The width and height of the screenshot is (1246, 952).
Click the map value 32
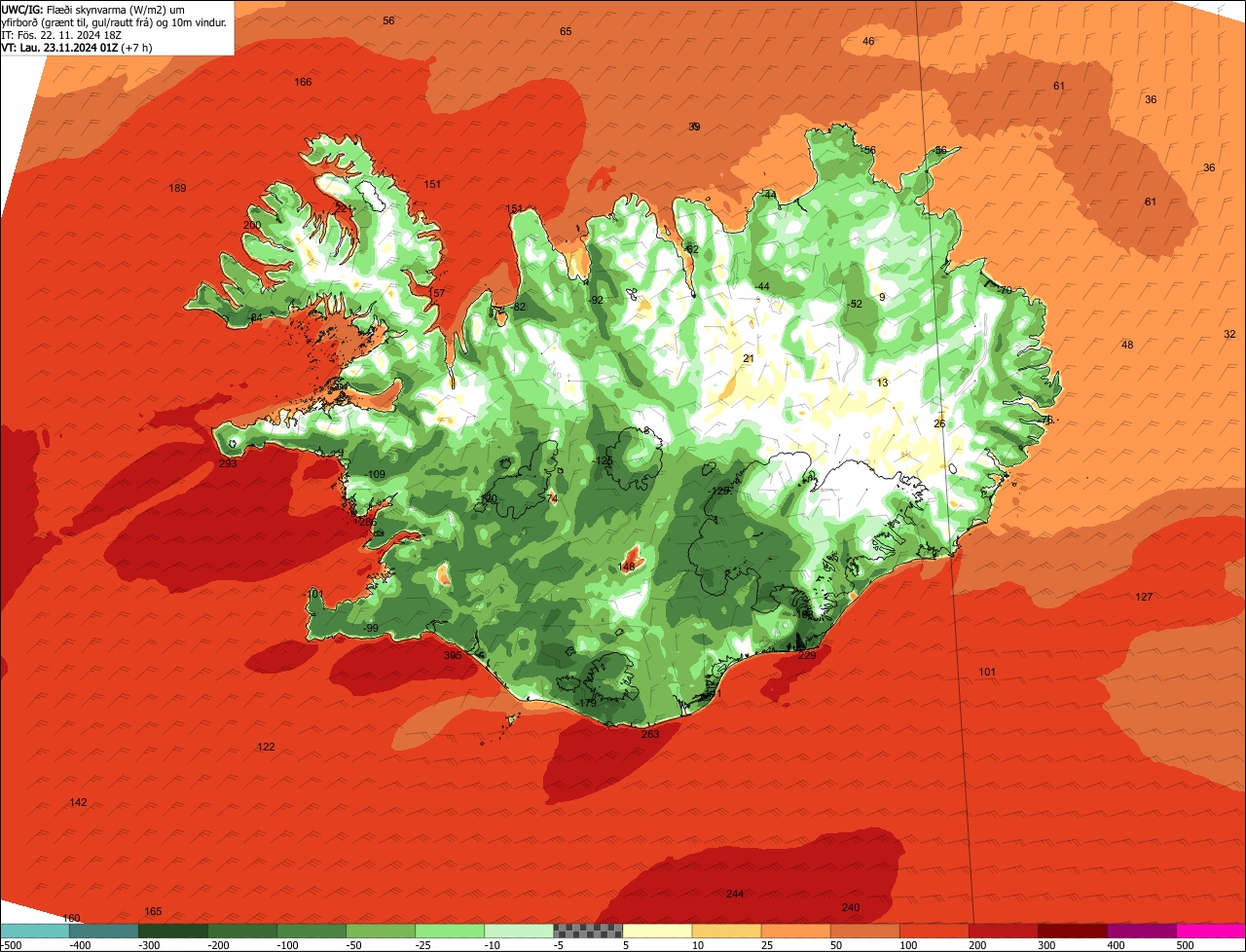click(1229, 334)
